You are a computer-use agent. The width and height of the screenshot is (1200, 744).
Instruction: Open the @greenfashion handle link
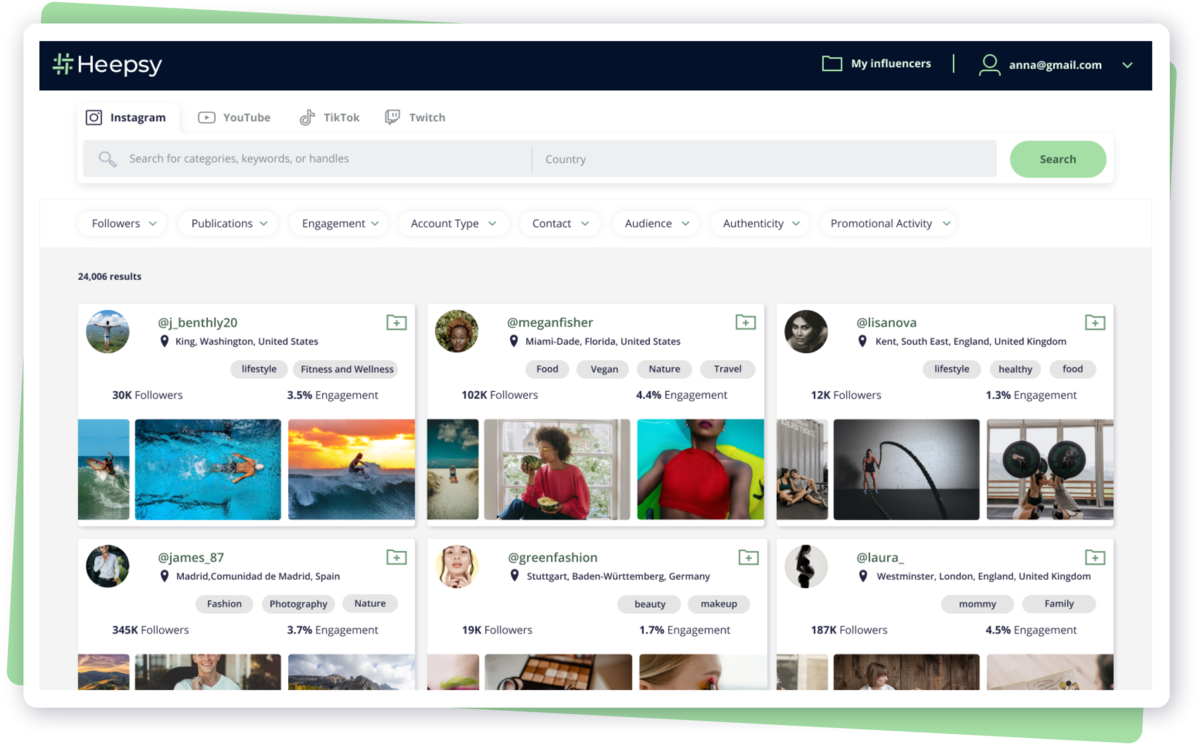pos(552,557)
